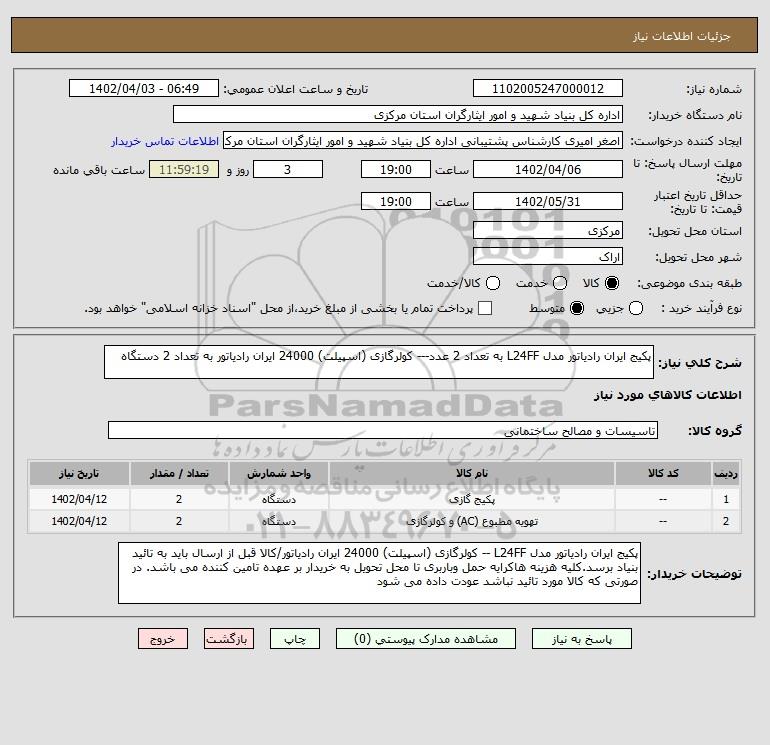Toggle the اسناد خزانه اسلامی payment checkbox

485,308
